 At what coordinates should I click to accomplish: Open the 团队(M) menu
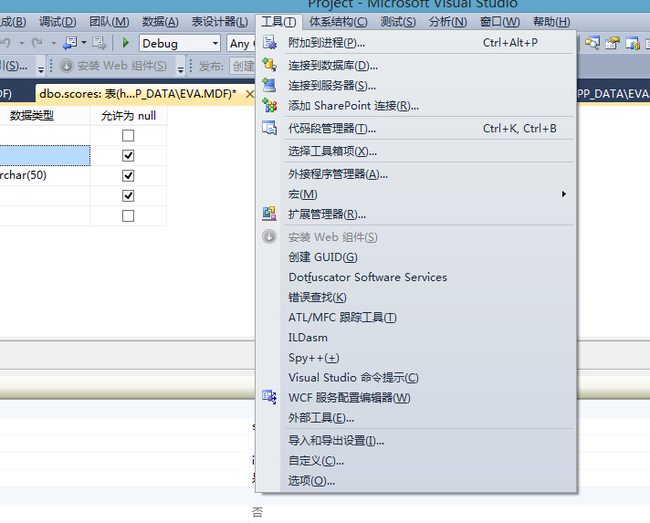(109, 22)
